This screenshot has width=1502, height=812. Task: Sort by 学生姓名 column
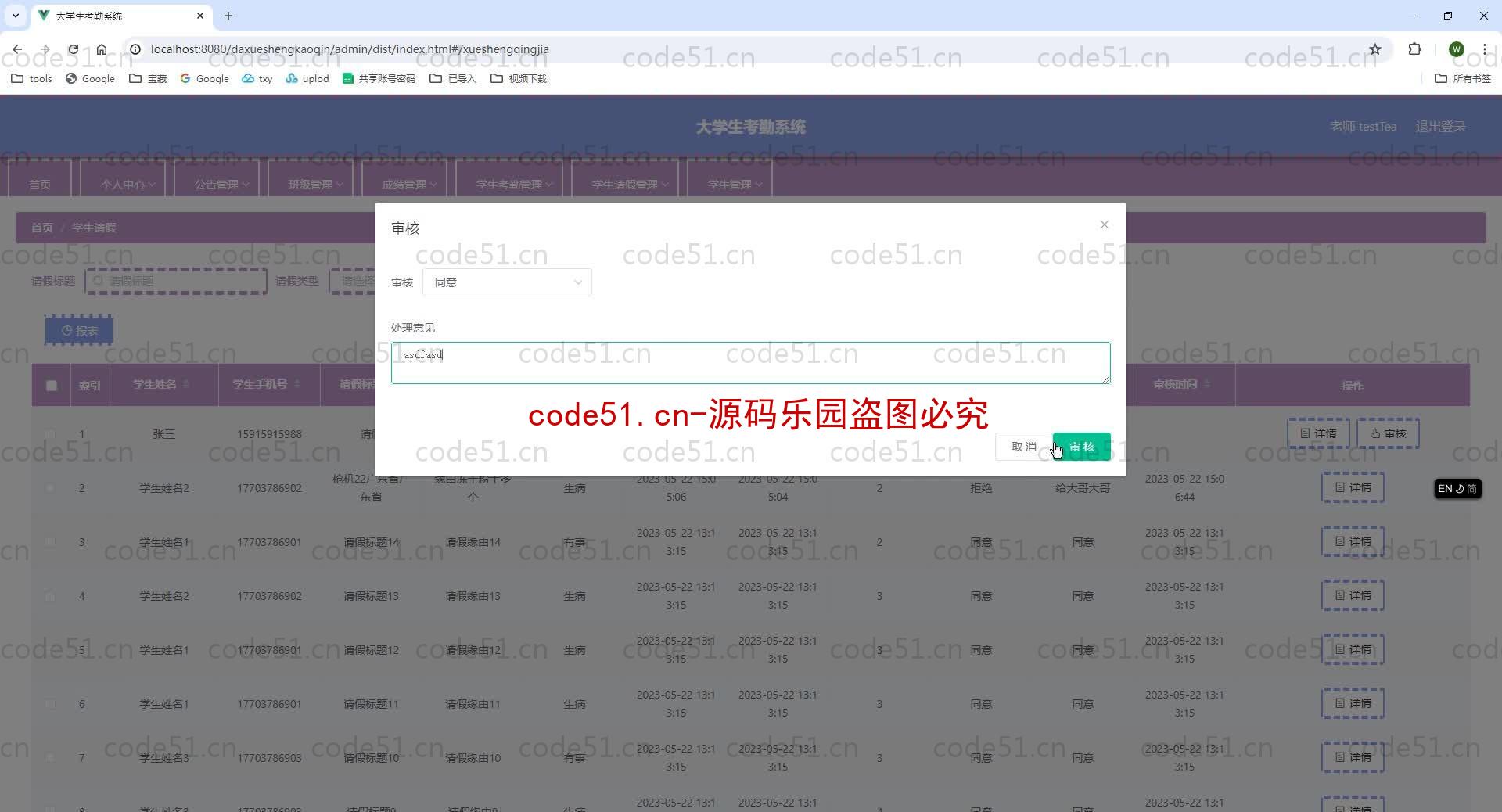(186, 384)
